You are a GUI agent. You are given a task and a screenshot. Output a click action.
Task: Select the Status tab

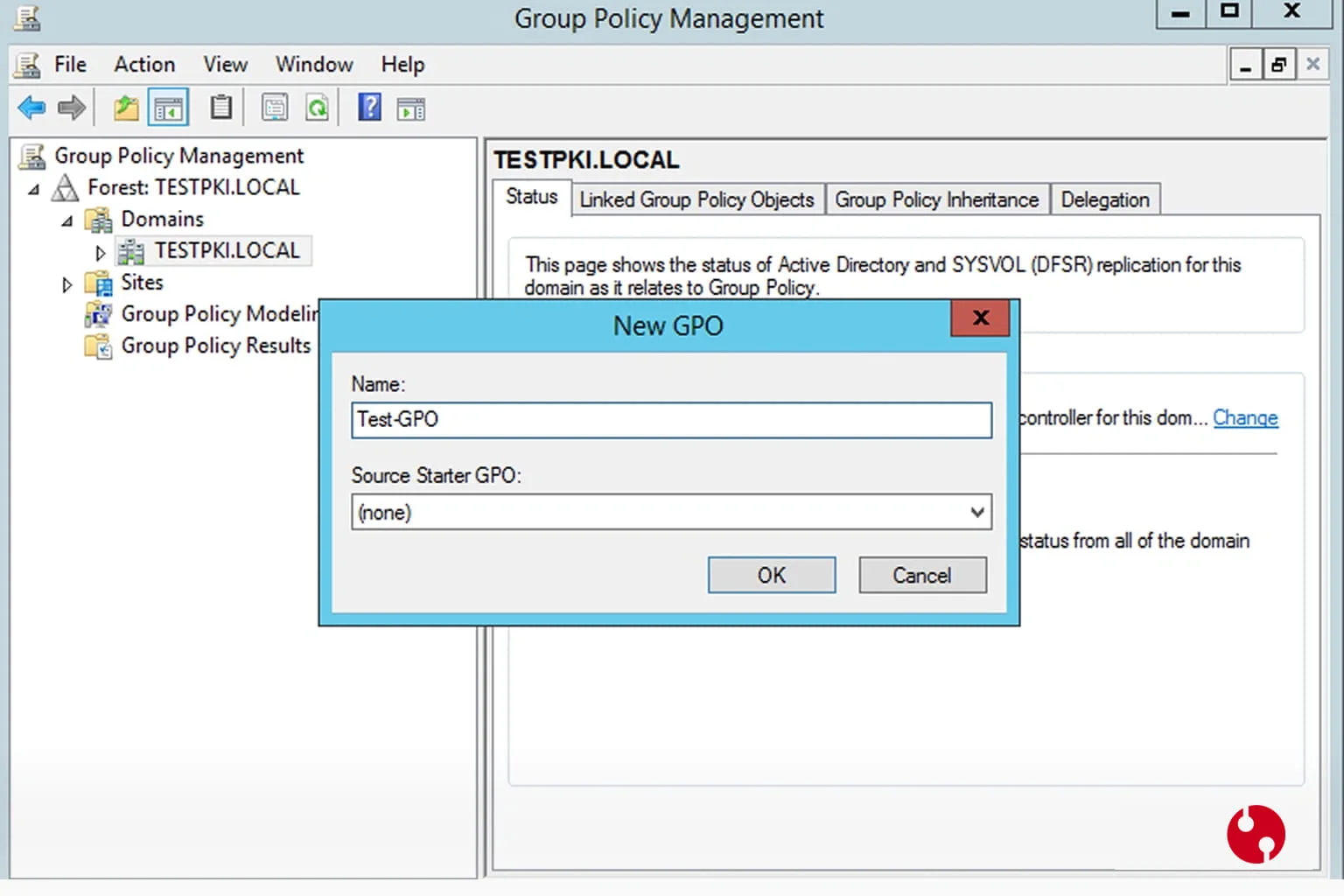pos(531,197)
